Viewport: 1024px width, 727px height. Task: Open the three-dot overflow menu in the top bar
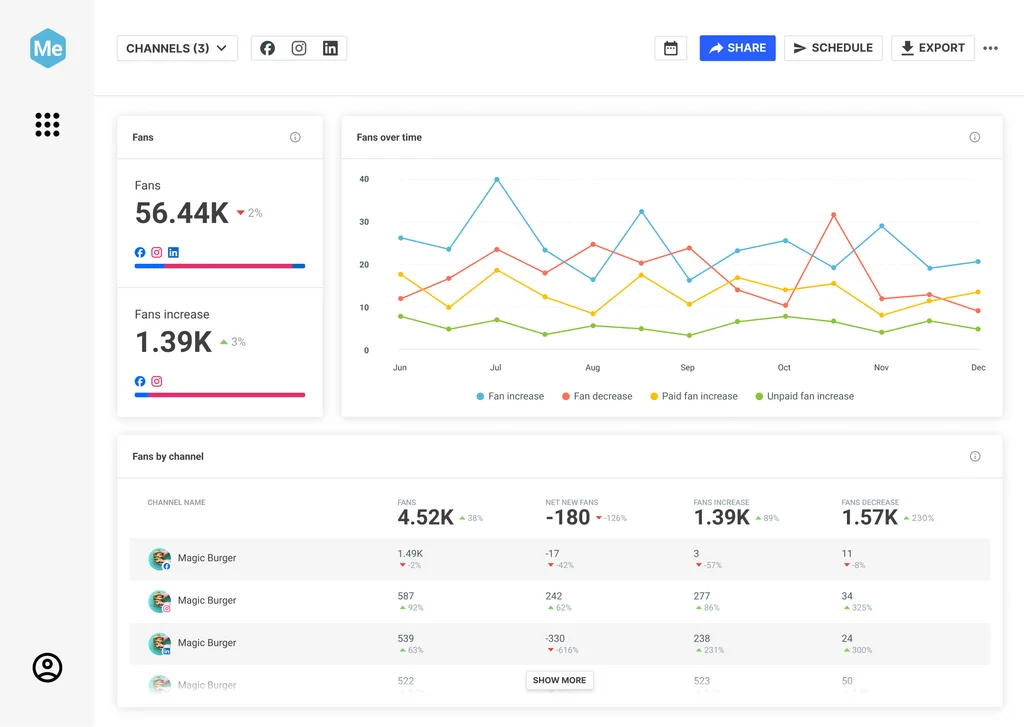pyautogui.click(x=990, y=47)
